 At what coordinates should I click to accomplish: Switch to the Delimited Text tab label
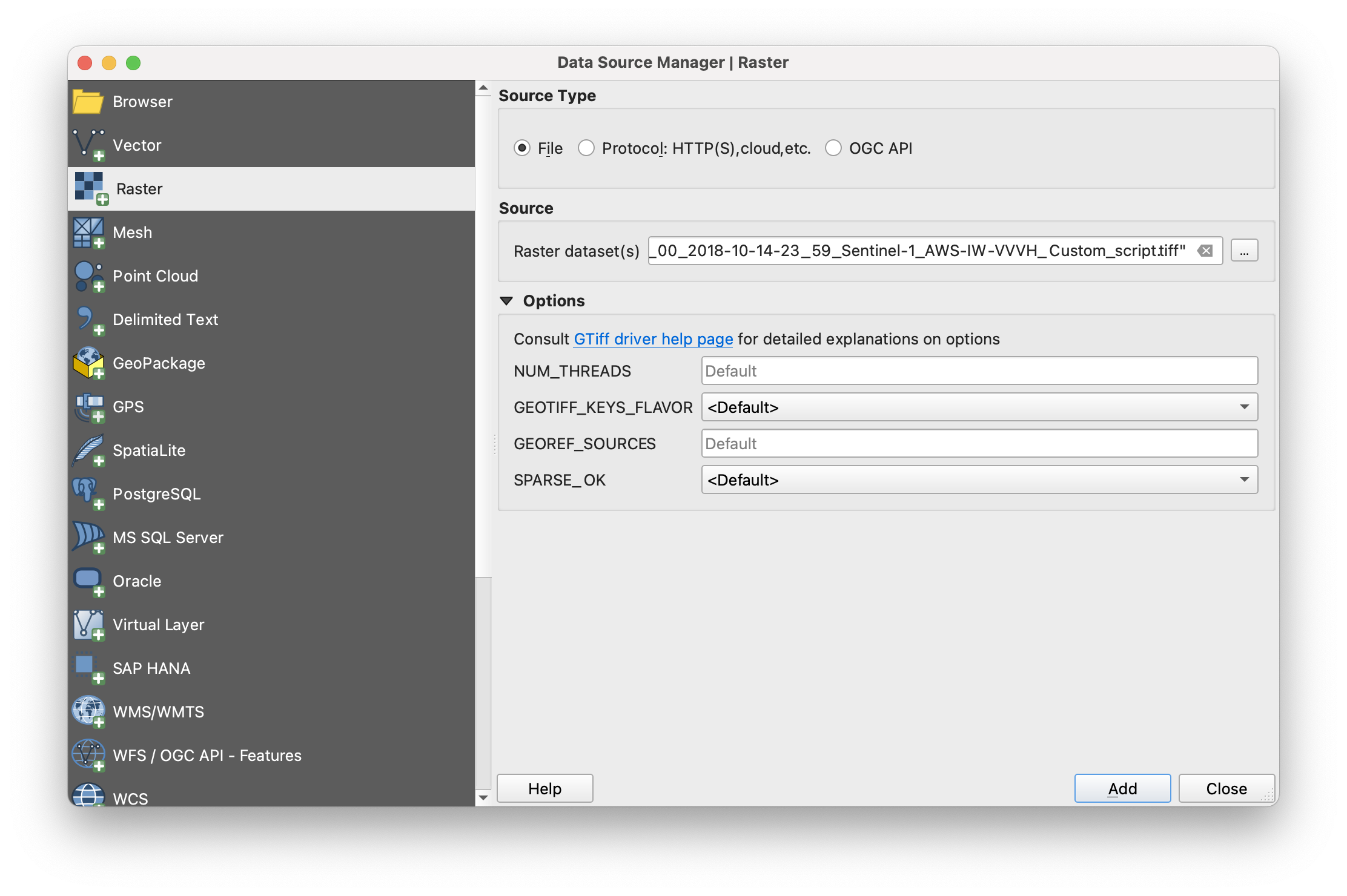coord(165,320)
